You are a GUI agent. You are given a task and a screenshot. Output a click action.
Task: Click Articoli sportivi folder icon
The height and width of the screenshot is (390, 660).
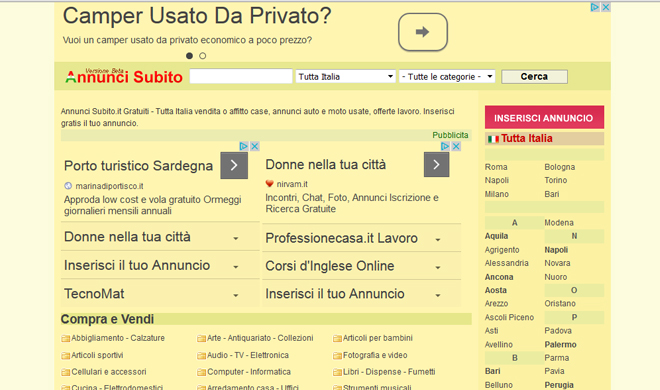65,356
